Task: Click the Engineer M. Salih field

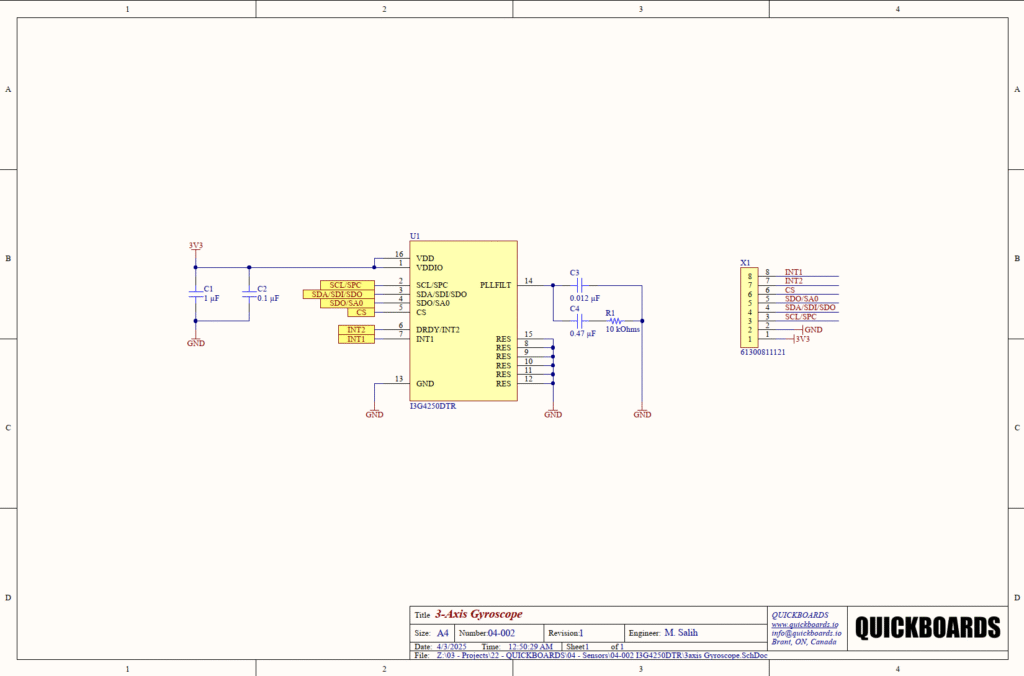Action: coord(680,633)
